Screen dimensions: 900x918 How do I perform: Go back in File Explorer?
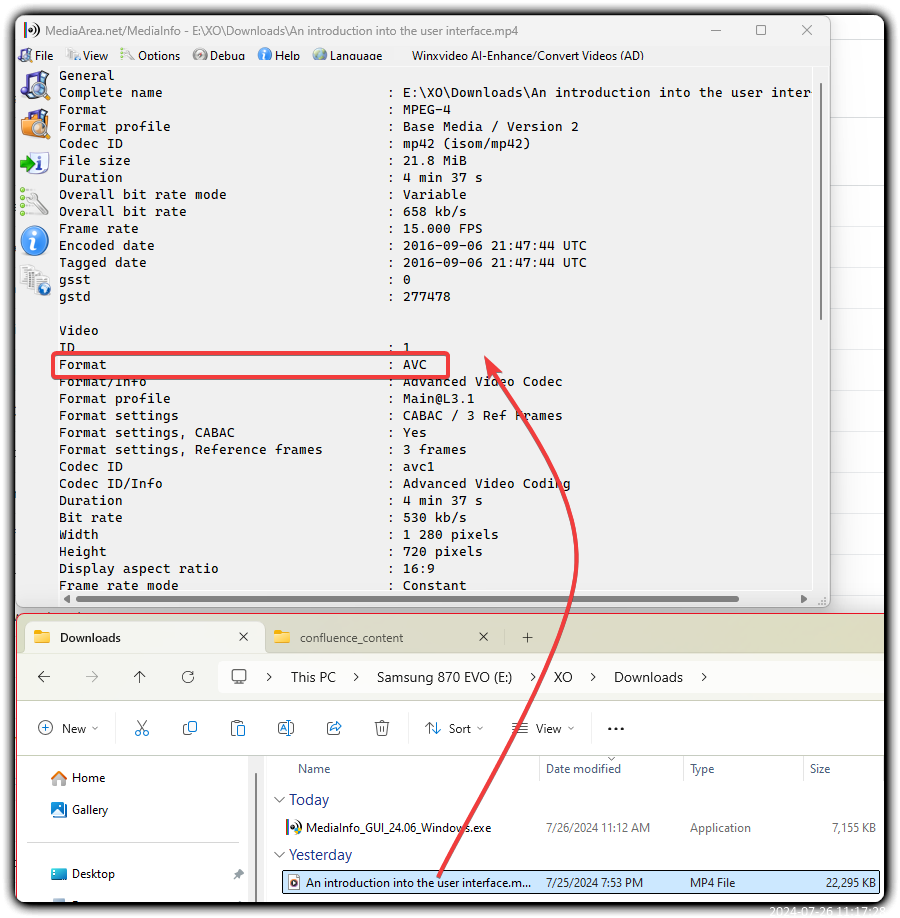(44, 677)
